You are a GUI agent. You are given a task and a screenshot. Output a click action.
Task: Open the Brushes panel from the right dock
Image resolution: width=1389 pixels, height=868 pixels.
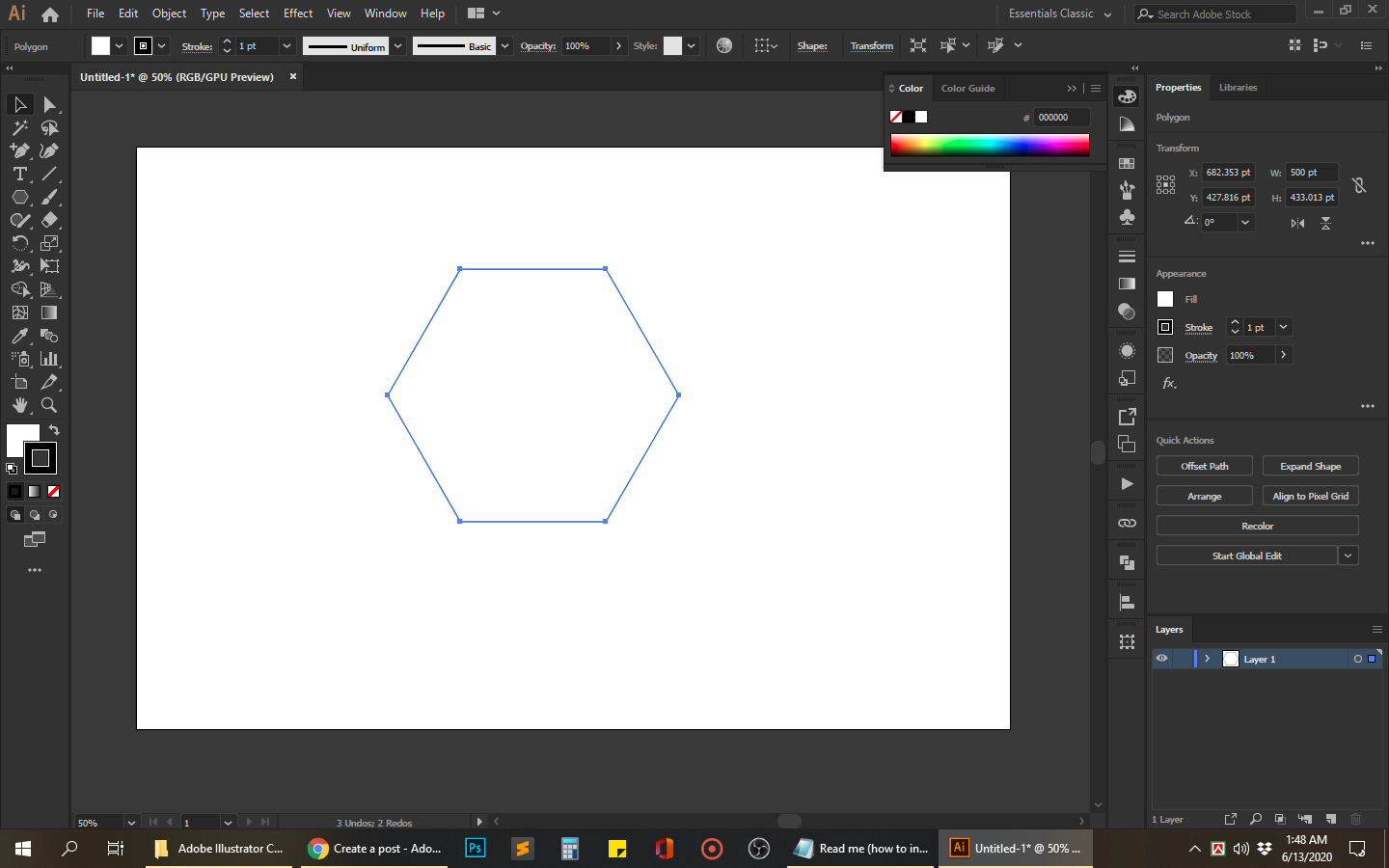pyautogui.click(x=1126, y=190)
